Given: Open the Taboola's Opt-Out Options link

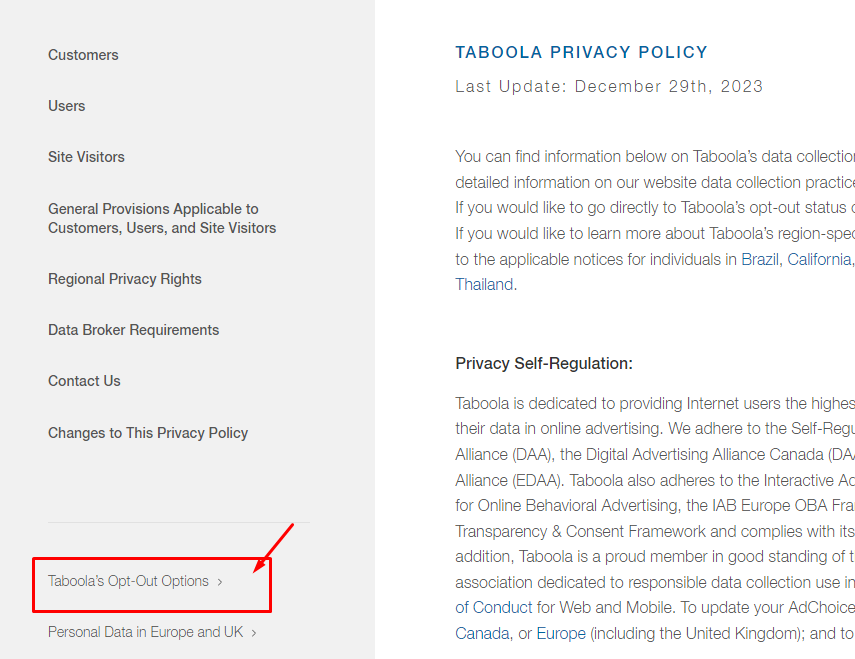Looking at the screenshot, I should tap(128, 581).
